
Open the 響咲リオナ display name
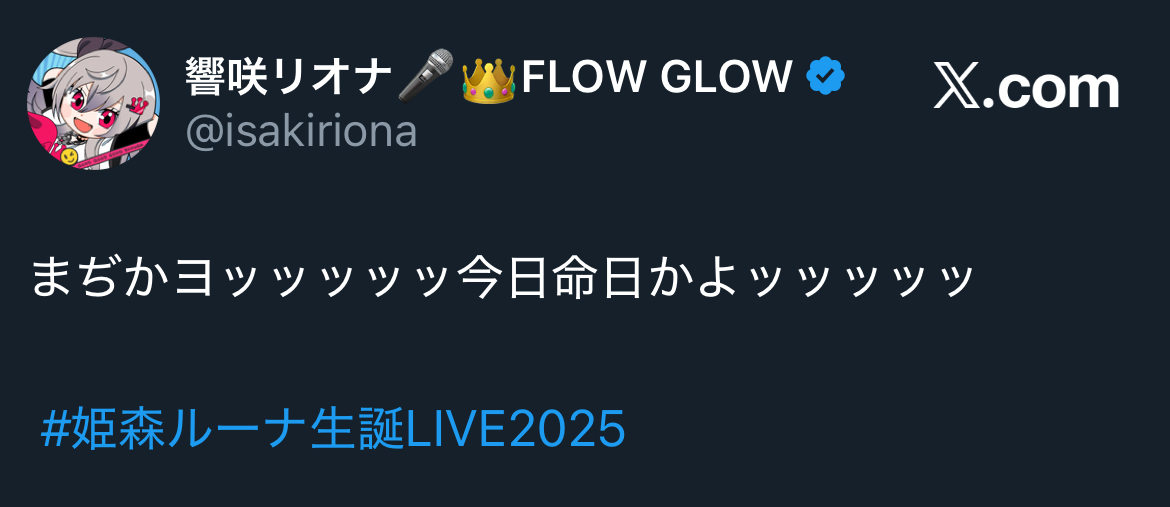(289, 76)
